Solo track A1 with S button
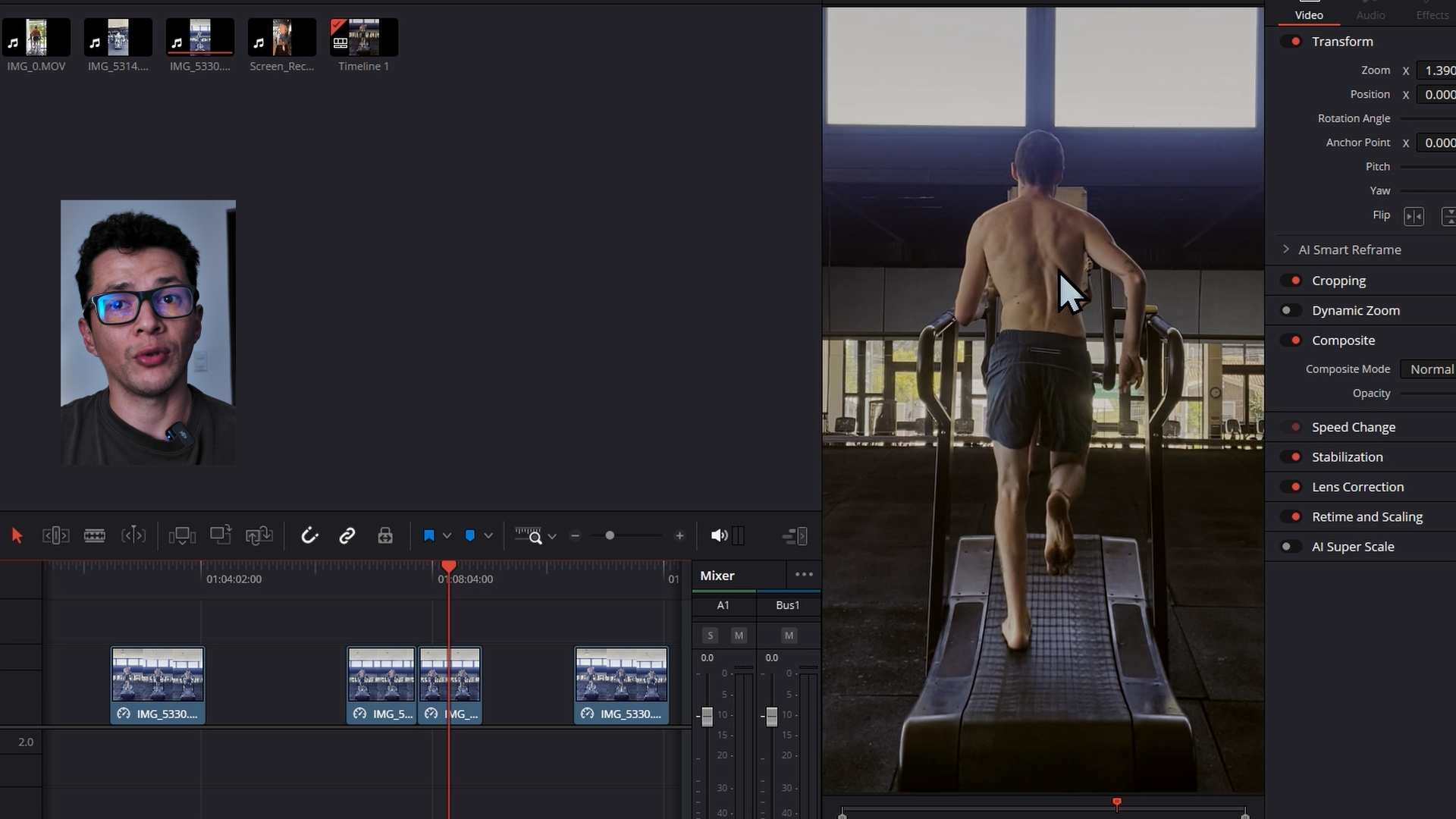The width and height of the screenshot is (1456, 819). click(710, 635)
